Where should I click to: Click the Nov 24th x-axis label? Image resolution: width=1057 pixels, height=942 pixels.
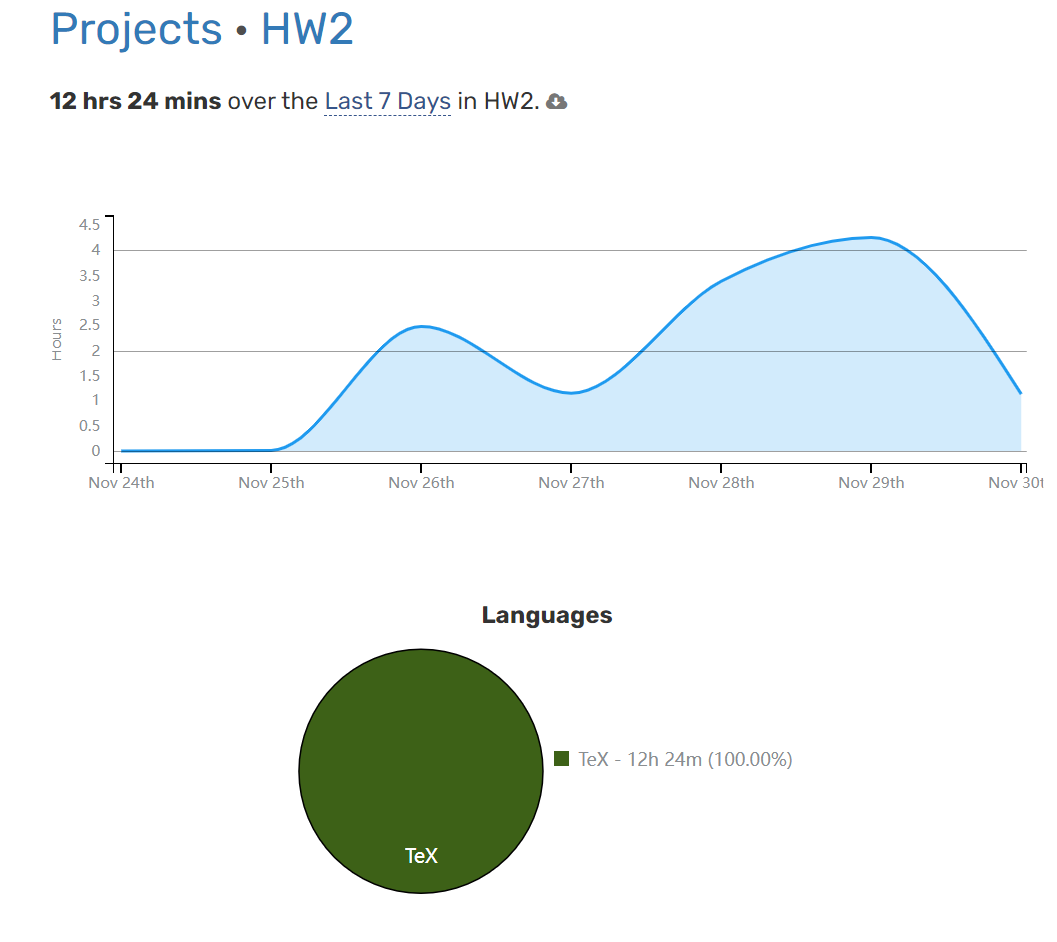click(121, 483)
